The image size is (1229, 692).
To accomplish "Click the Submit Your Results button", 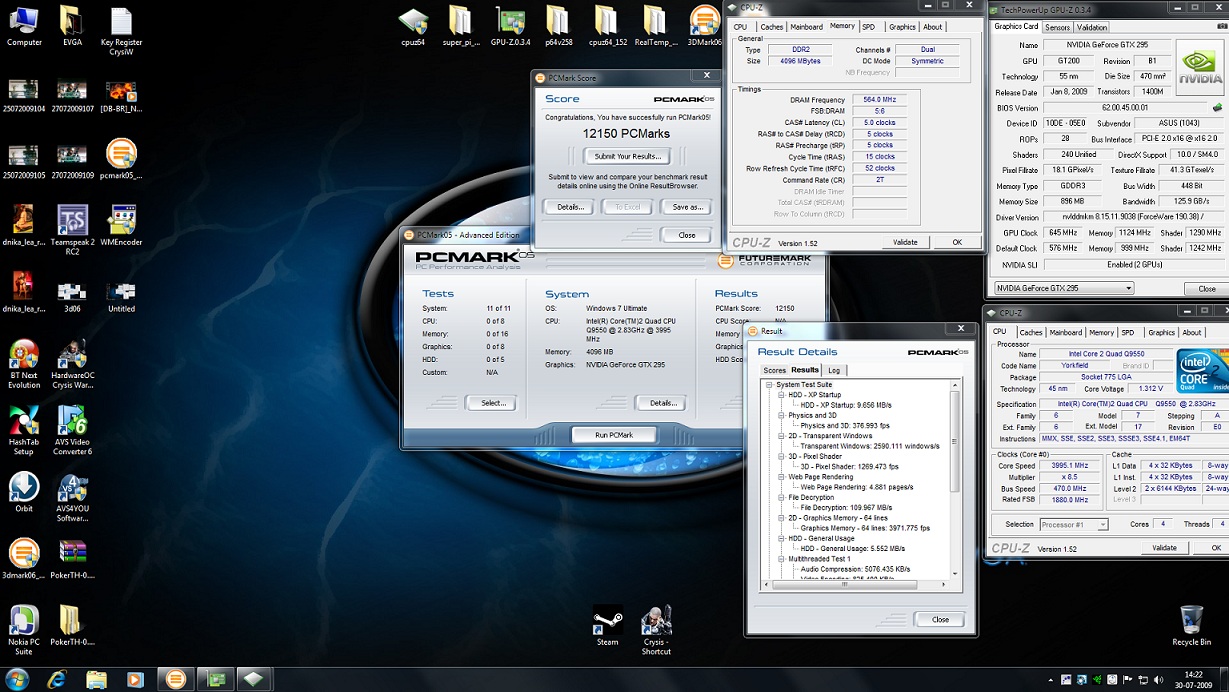I will (627, 156).
